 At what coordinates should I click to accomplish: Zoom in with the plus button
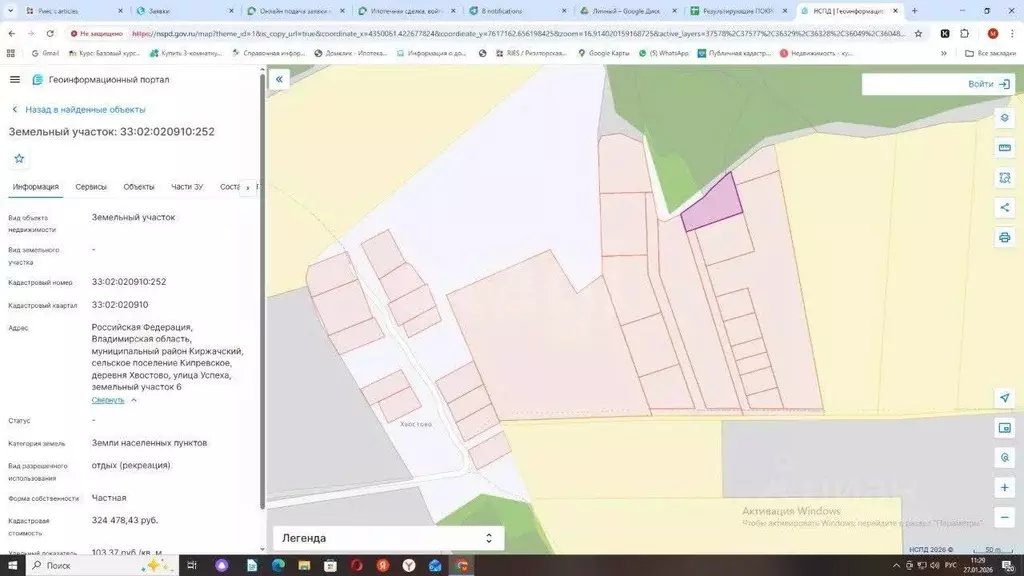[x=1004, y=488]
